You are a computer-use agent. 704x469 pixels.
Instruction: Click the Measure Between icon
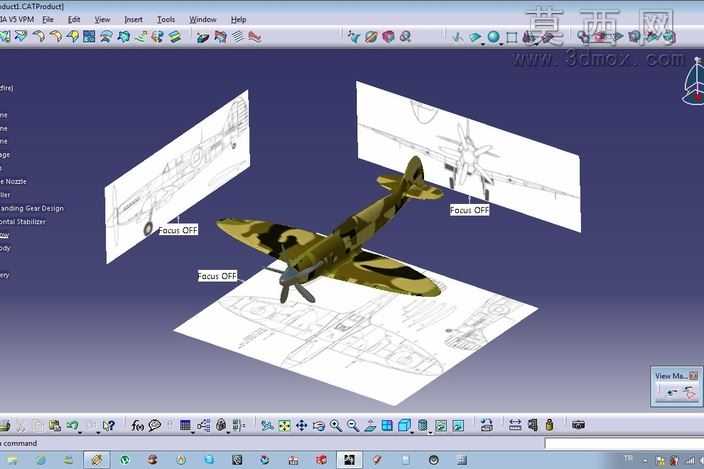(515, 425)
